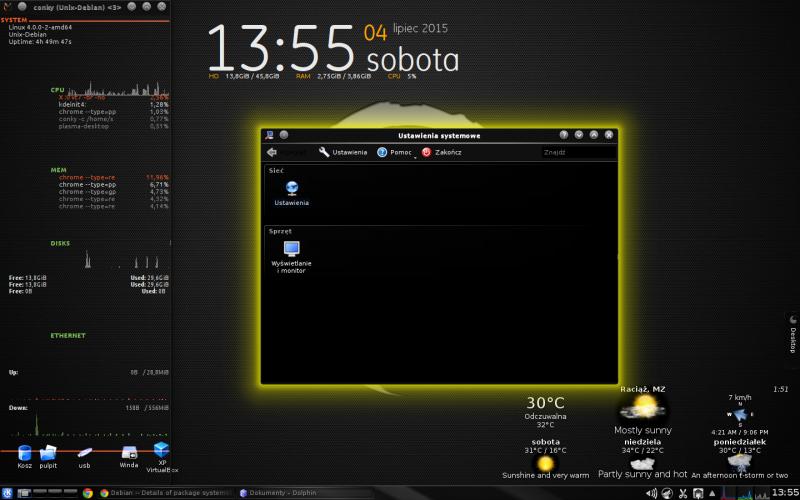Click the back arrow in System Settings
The height and width of the screenshot is (500, 800).
272,152
